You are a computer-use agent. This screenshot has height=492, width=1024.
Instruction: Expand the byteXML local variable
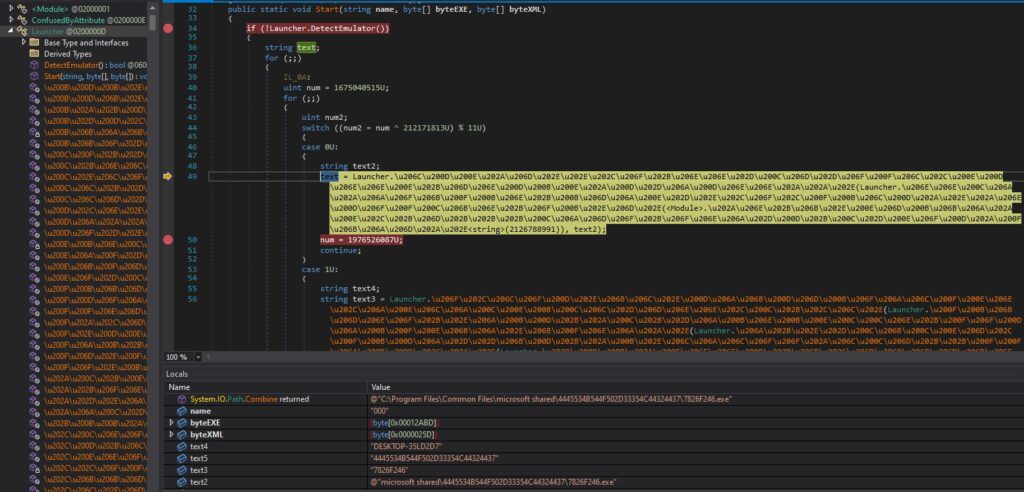coord(172,435)
